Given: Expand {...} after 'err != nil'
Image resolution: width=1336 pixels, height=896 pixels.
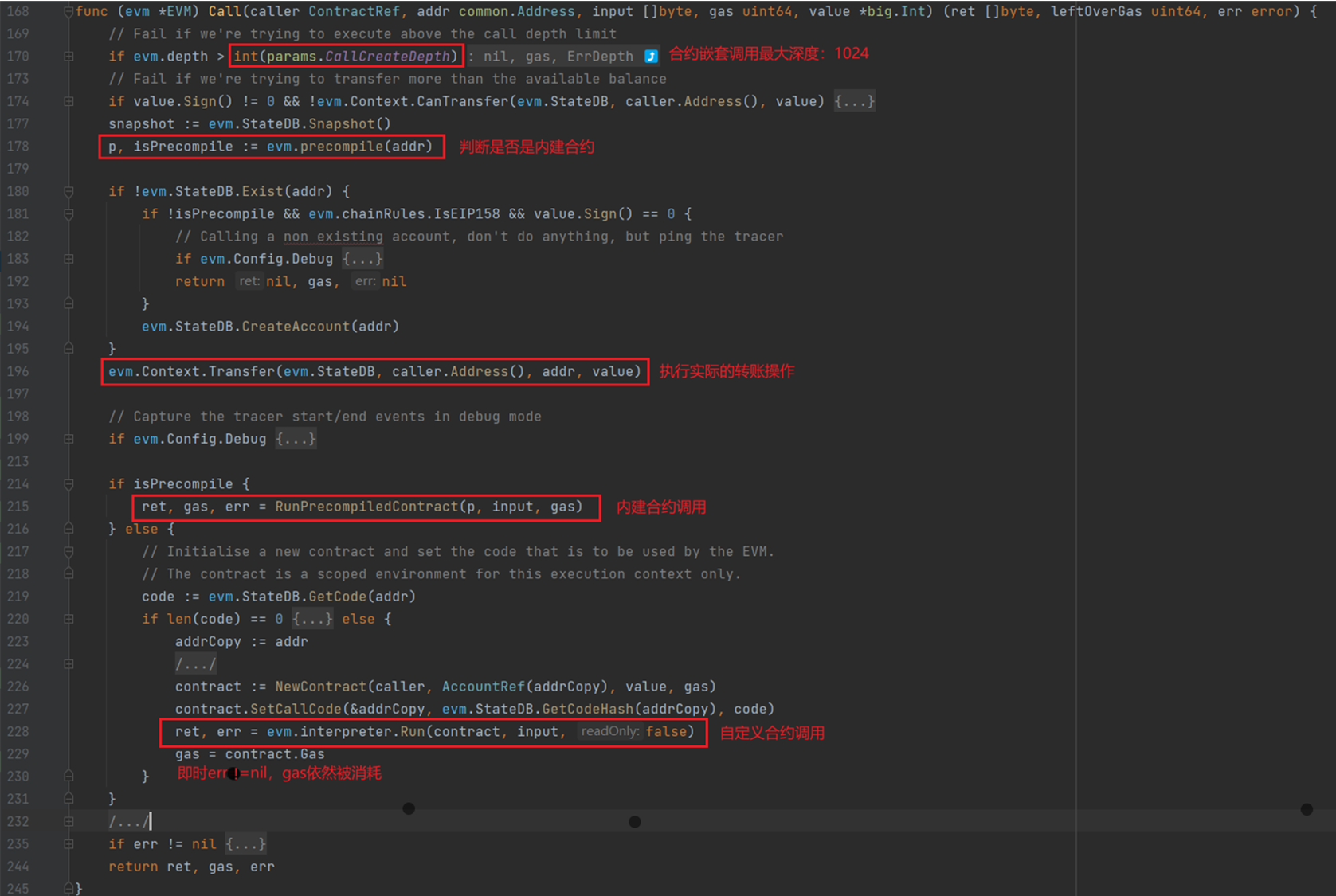Looking at the screenshot, I should tap(245, 843).
